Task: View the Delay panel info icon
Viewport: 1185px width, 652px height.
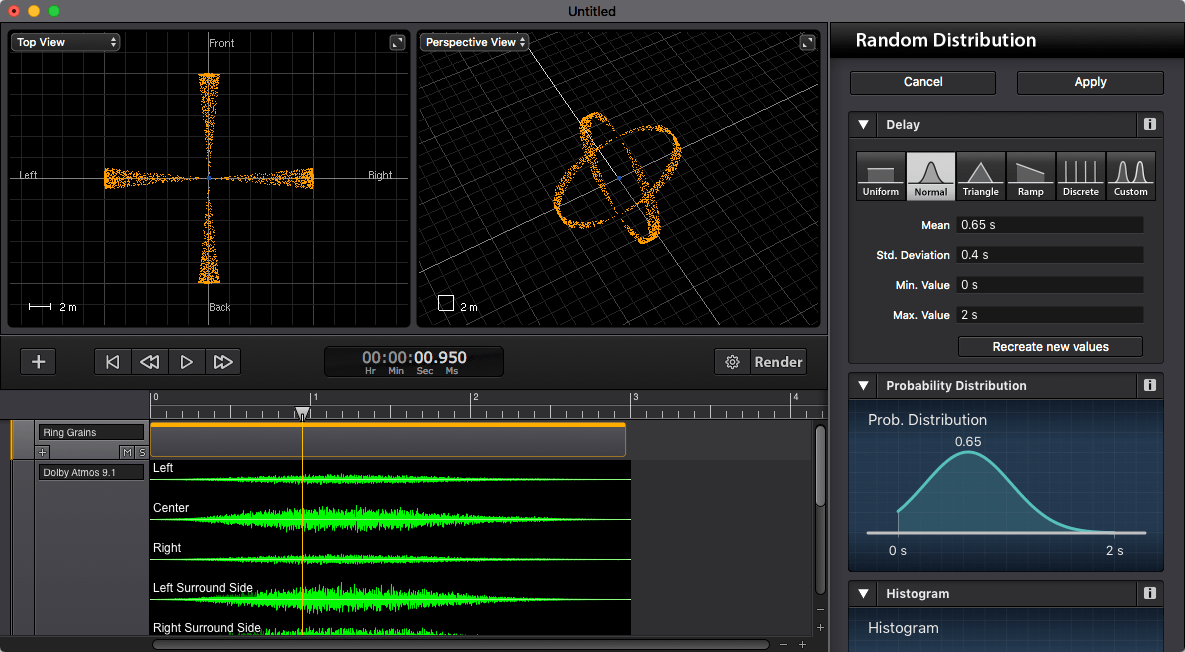Action: [1149, 124]
